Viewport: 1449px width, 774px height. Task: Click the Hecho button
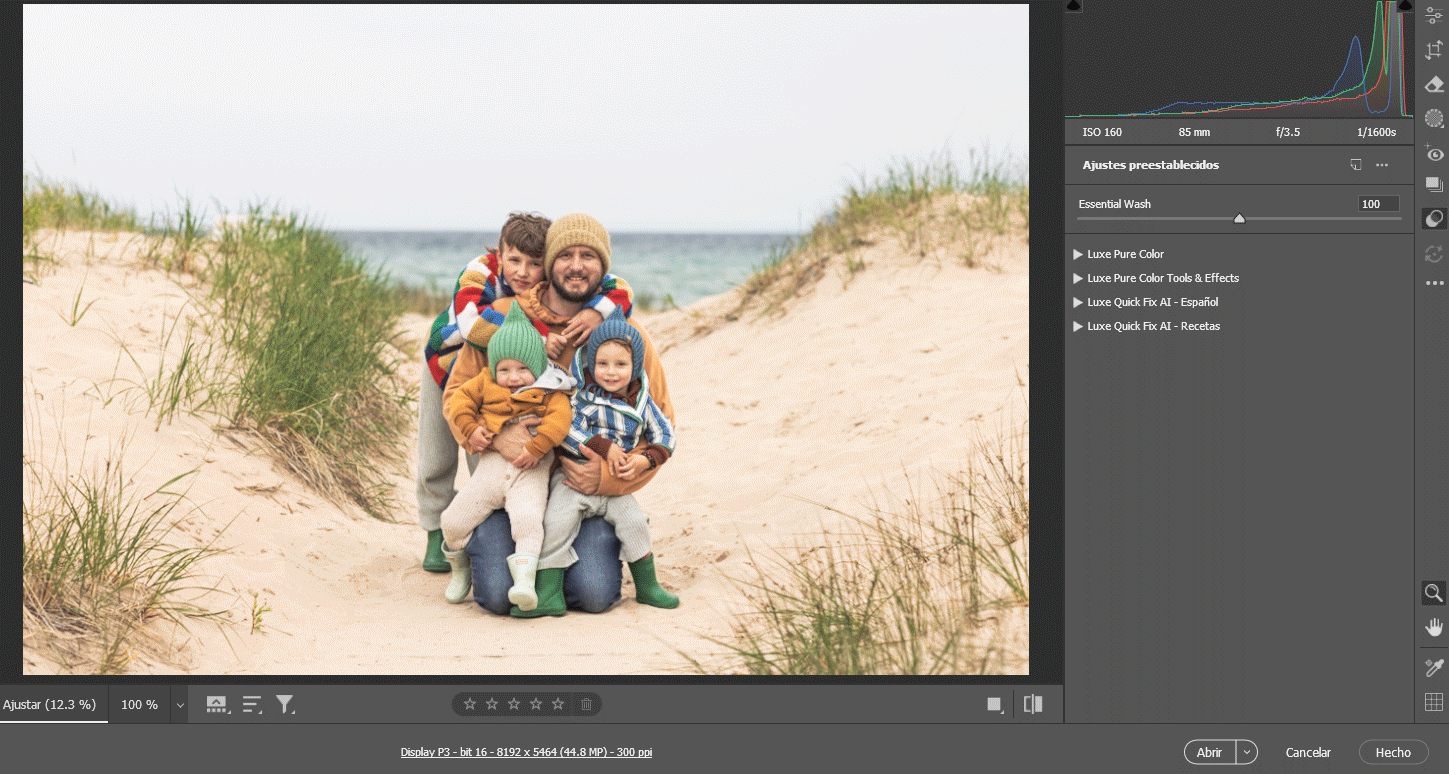pos(1392,752)
